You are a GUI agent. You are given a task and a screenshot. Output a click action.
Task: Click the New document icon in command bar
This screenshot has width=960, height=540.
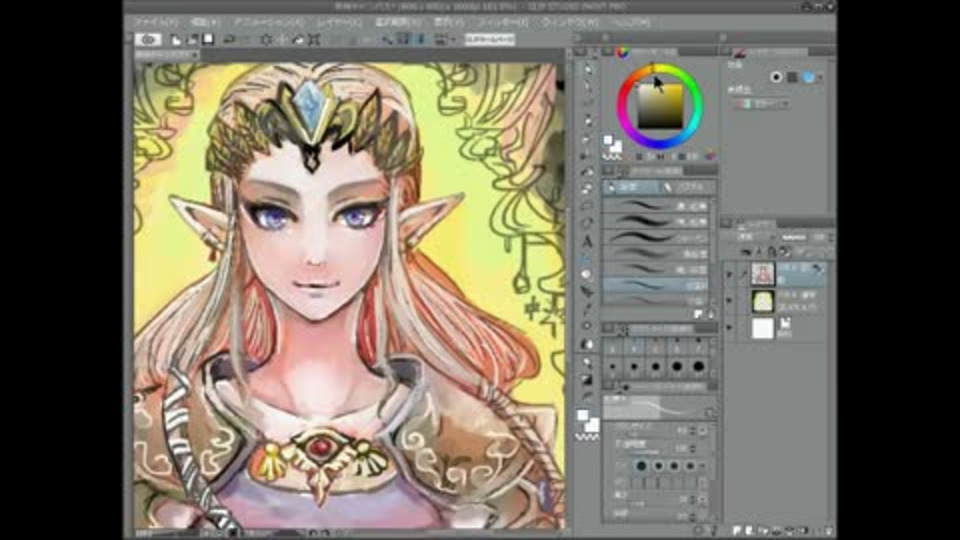[x=176, y=40]
